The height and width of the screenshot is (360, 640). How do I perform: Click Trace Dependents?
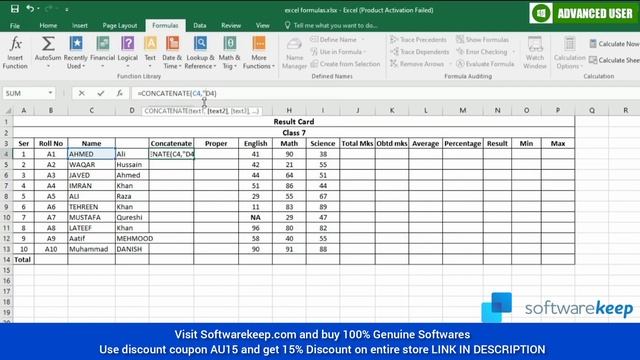(x=420, y=52)
